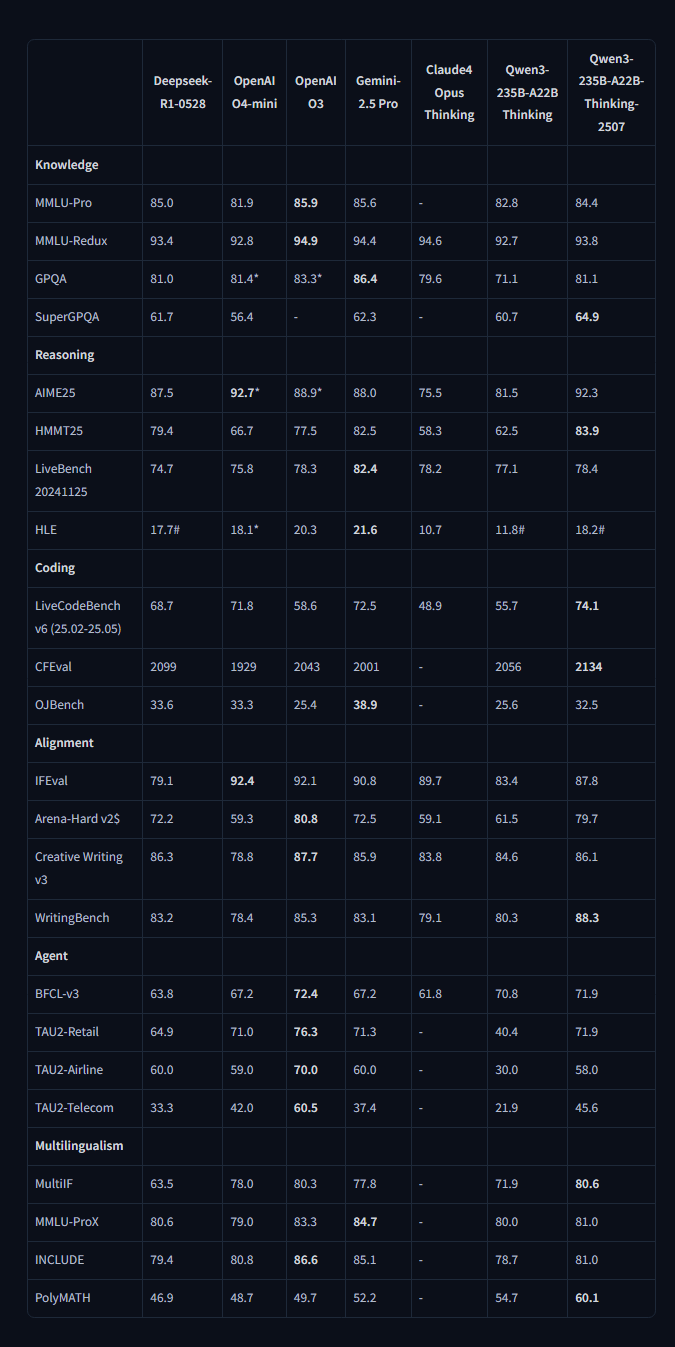Click the TAU2-Airline row label
This screenshot has width=675, height=1347.
(69, 1070)
